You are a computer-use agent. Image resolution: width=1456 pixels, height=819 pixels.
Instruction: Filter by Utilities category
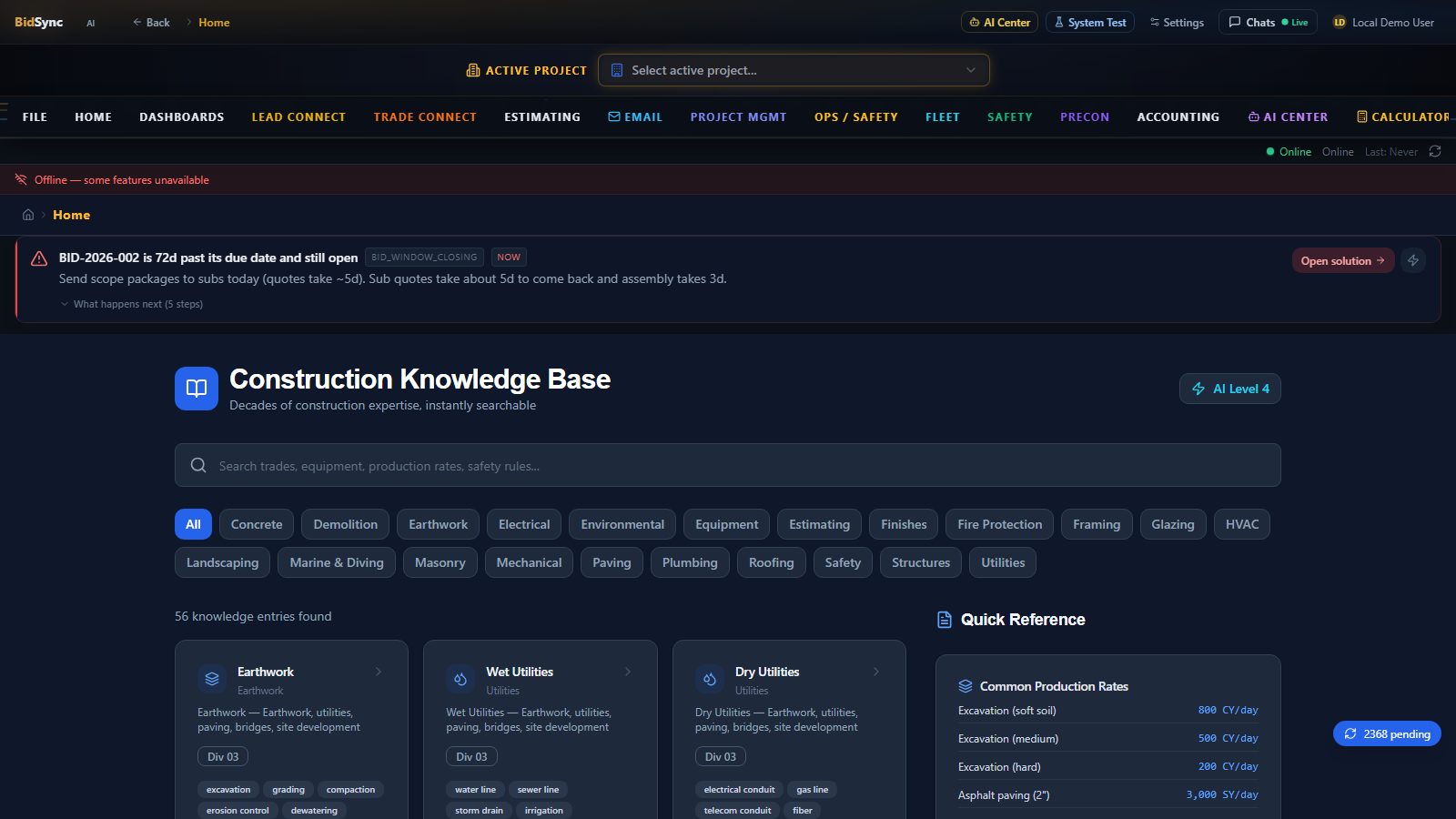pos(1003,562)
